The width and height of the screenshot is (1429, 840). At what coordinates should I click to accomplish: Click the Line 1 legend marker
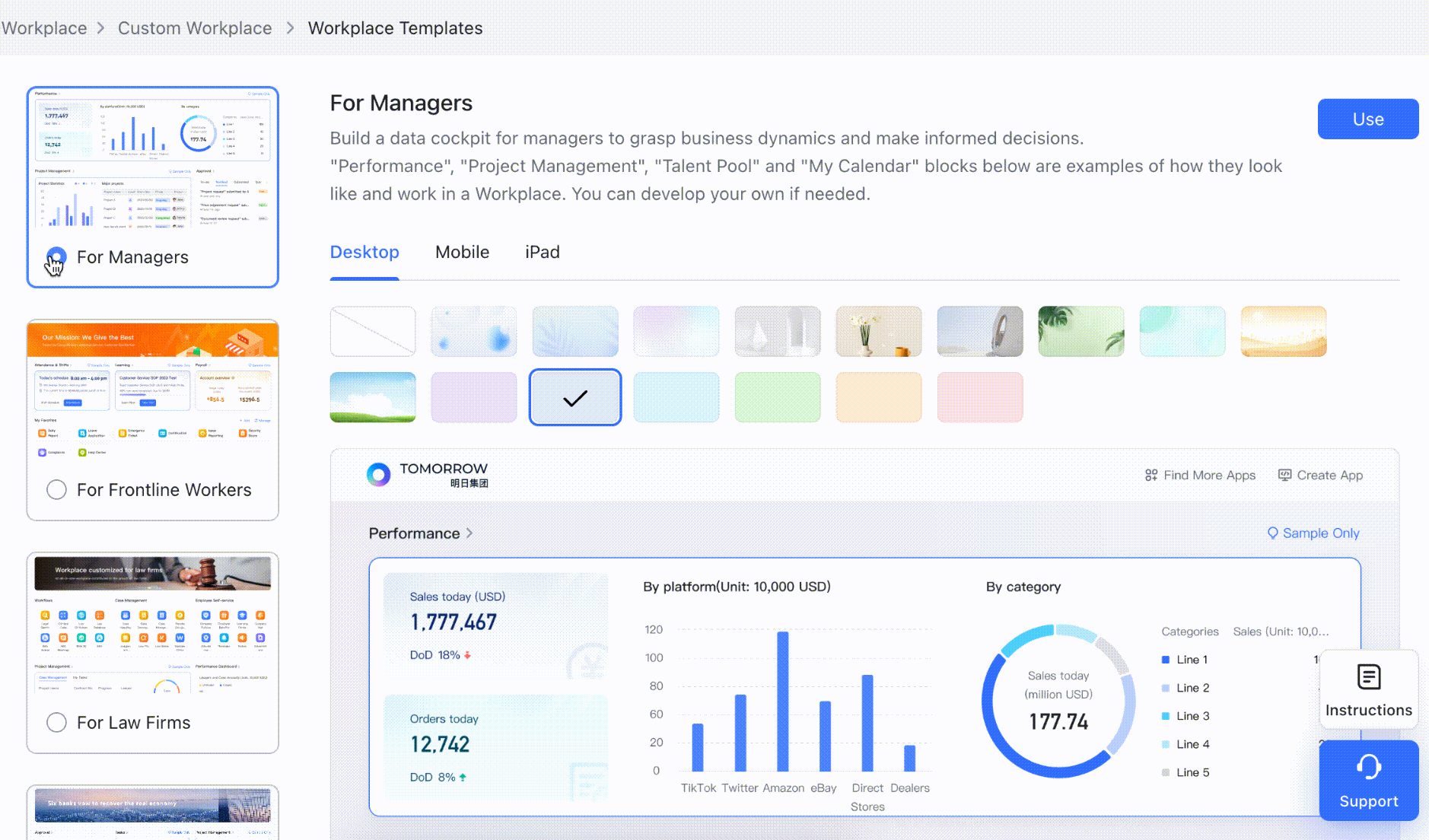[1166, 660]
